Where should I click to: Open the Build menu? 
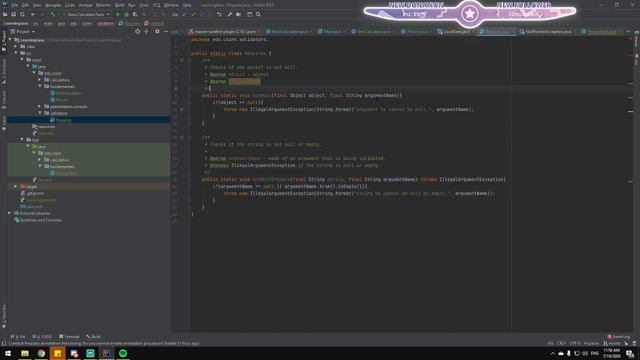coord(120,5)
